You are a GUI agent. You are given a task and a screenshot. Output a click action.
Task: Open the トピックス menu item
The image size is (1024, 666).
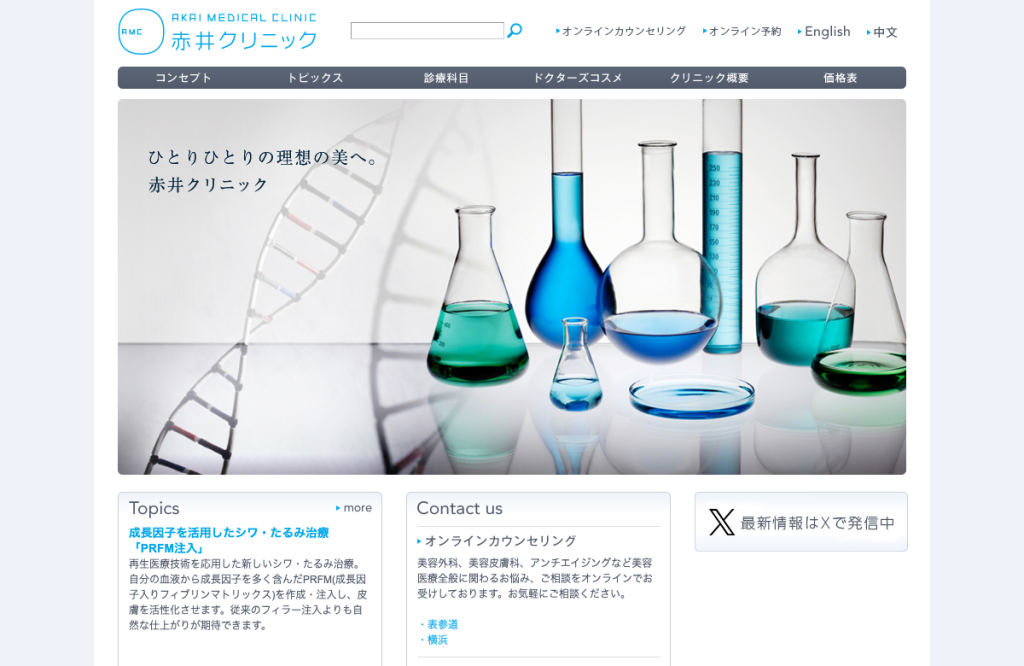pyautogui.click(x=315, y=78)
